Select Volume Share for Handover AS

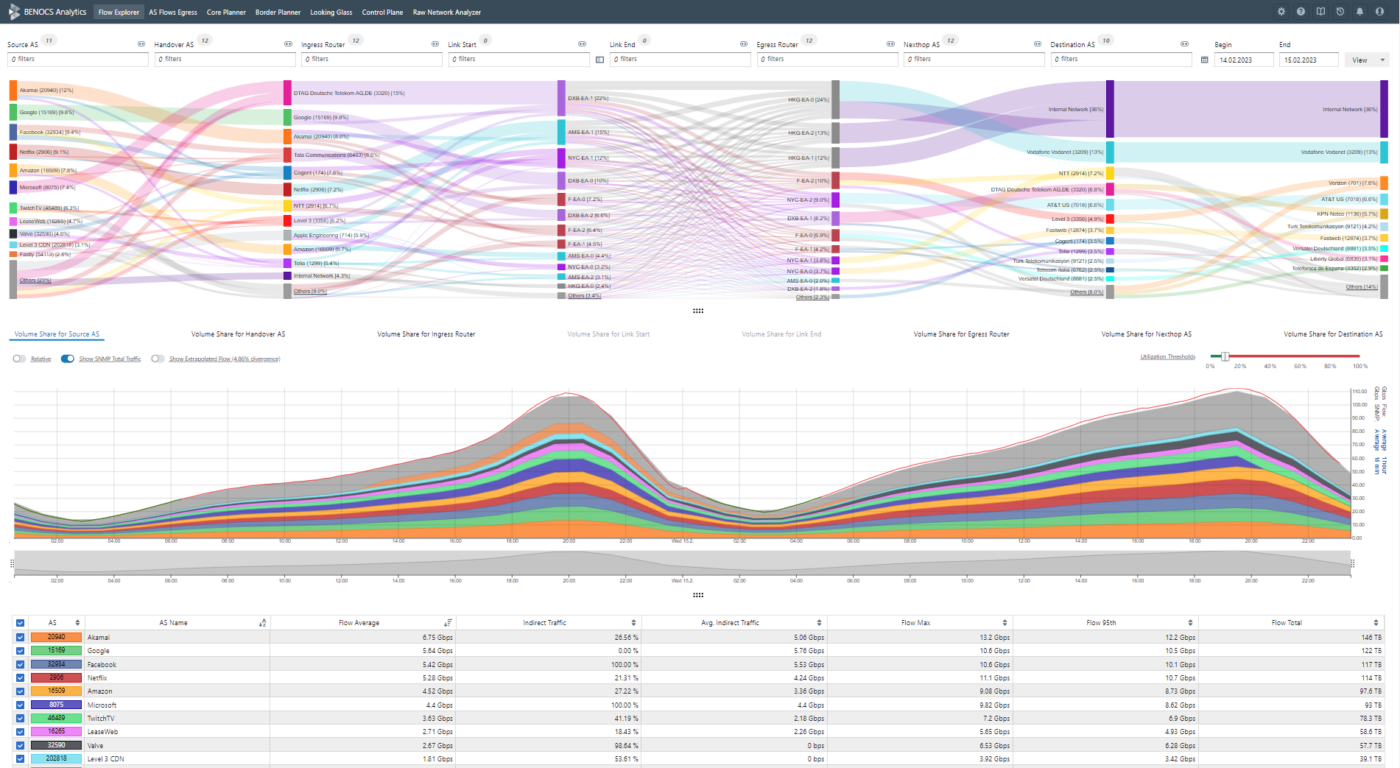[238, 333]
